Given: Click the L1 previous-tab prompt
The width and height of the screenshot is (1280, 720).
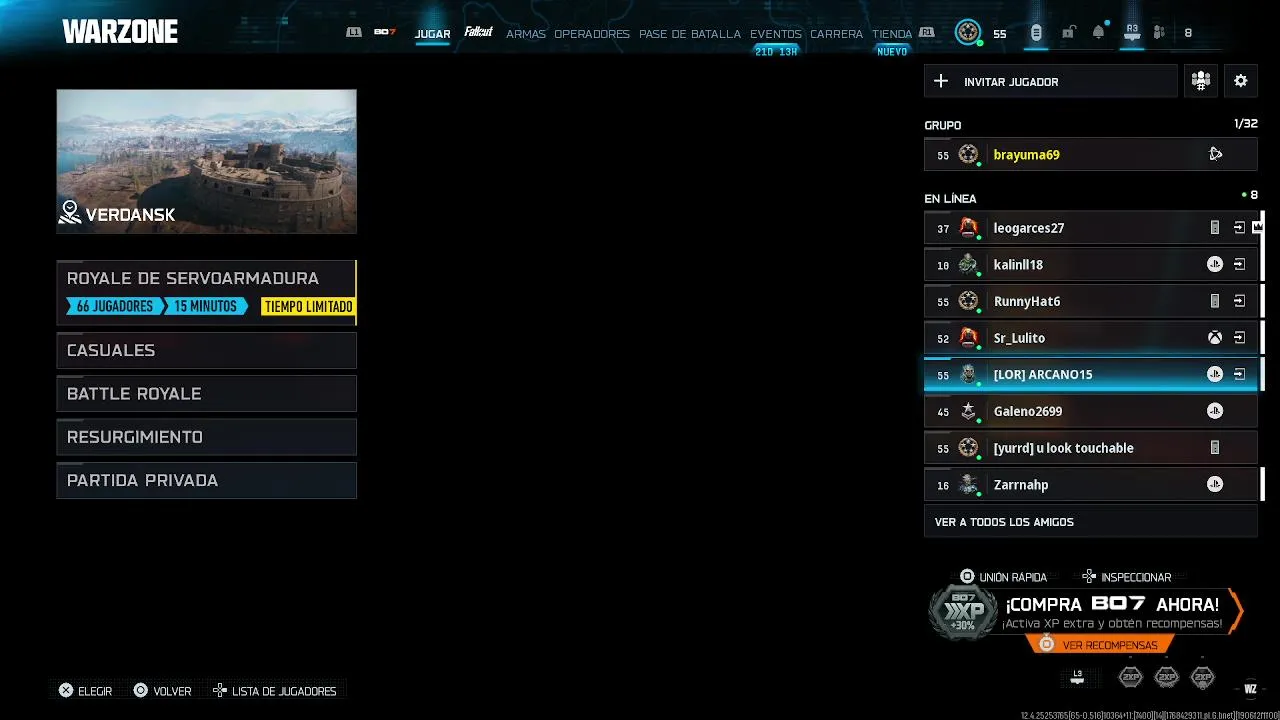Looking at the screenshot, I should point(353,33).
